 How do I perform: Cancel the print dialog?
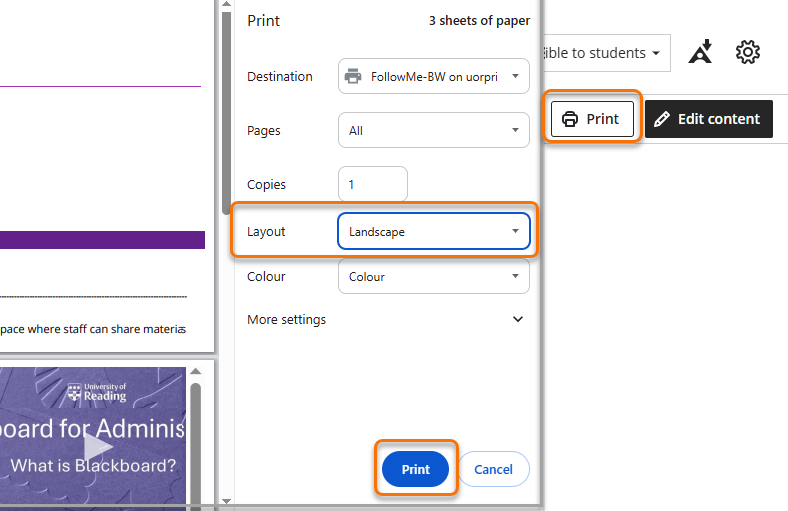coord(493,469)
